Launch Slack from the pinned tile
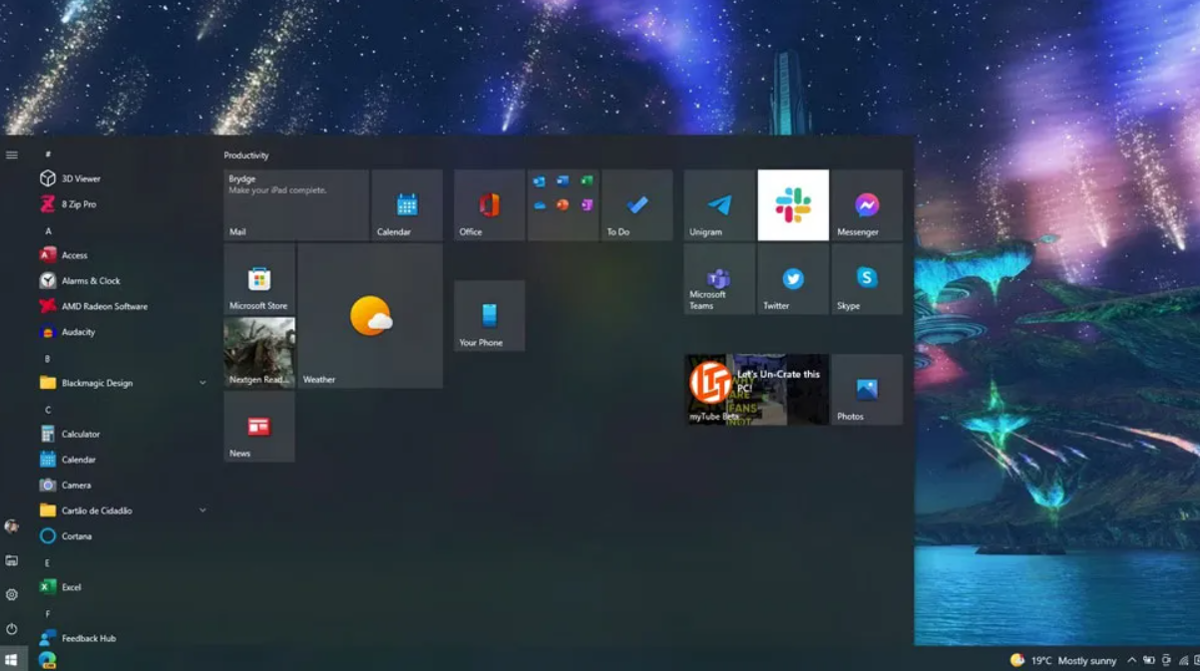The width and height of the screenshot is (1200, 671). 793,205
